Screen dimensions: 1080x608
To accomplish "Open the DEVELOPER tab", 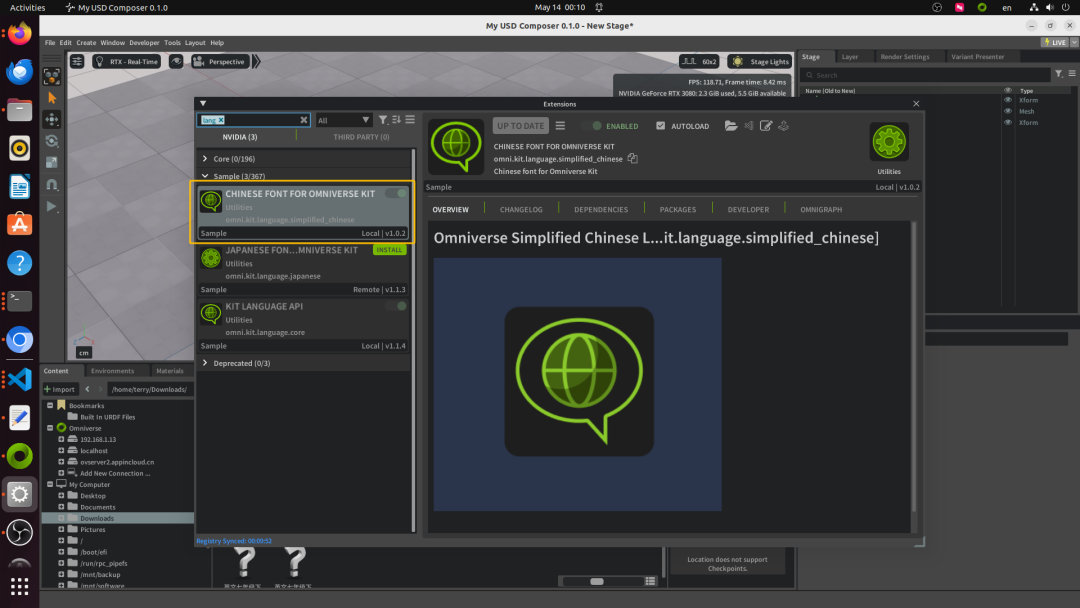I will pos(748,209).
